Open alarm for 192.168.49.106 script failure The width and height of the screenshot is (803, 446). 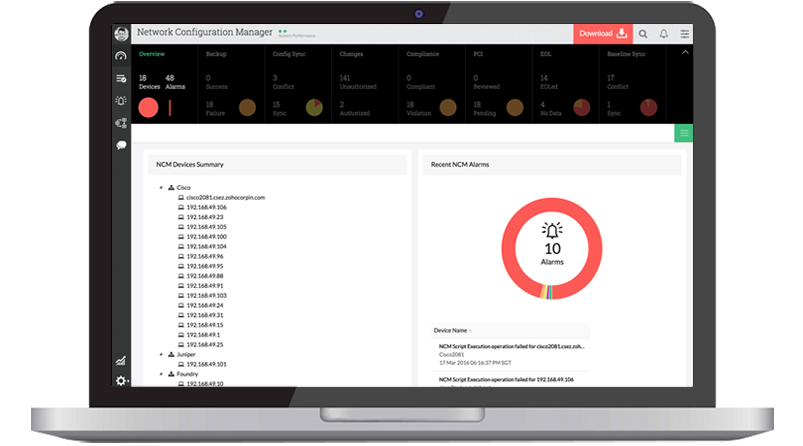pyautogui.click(x=506, y=380)
